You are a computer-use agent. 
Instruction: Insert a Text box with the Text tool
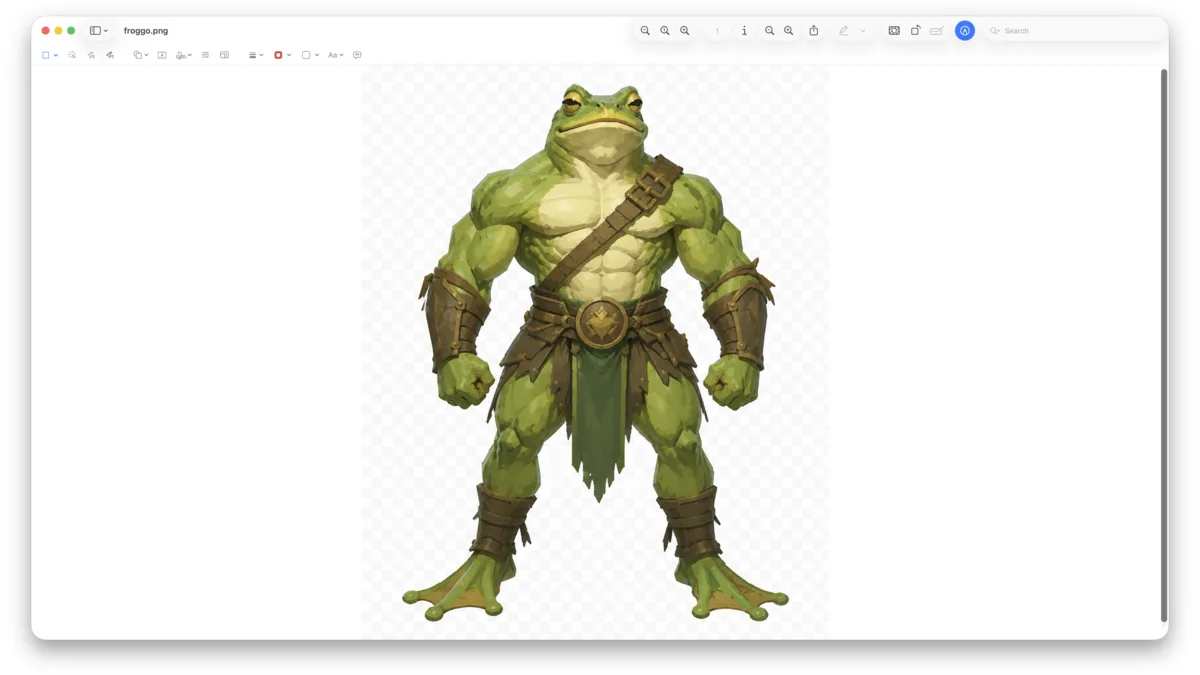pos(162,55)
